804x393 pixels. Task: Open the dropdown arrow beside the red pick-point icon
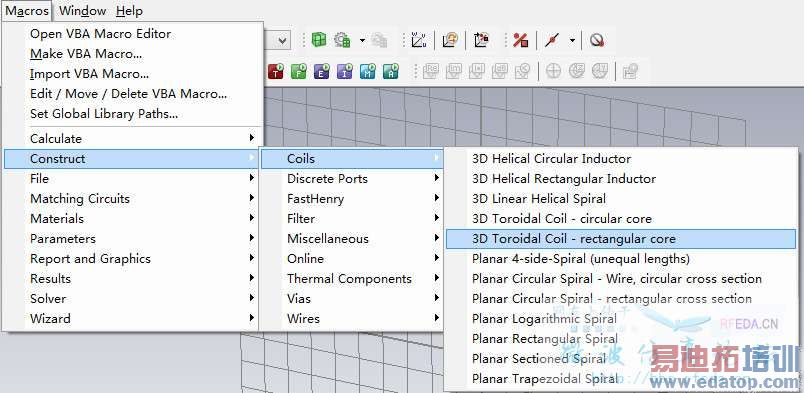572,40
